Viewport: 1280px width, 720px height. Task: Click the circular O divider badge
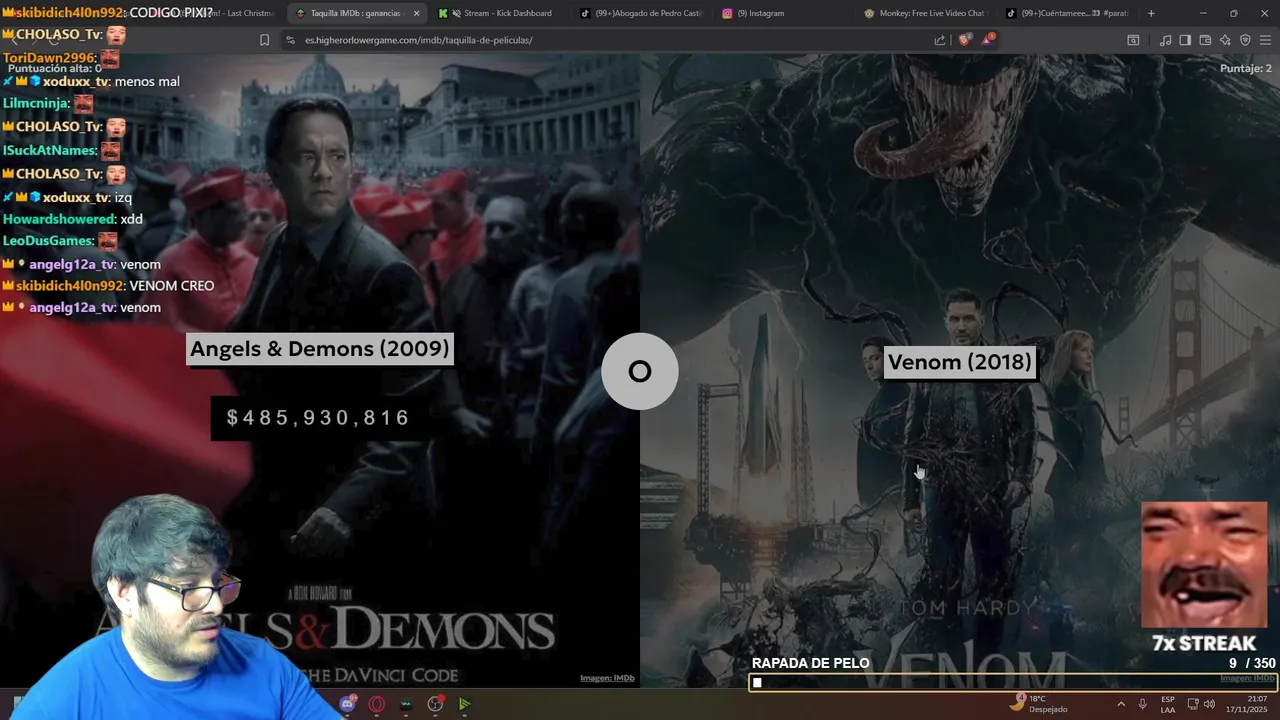pos(640,371)
